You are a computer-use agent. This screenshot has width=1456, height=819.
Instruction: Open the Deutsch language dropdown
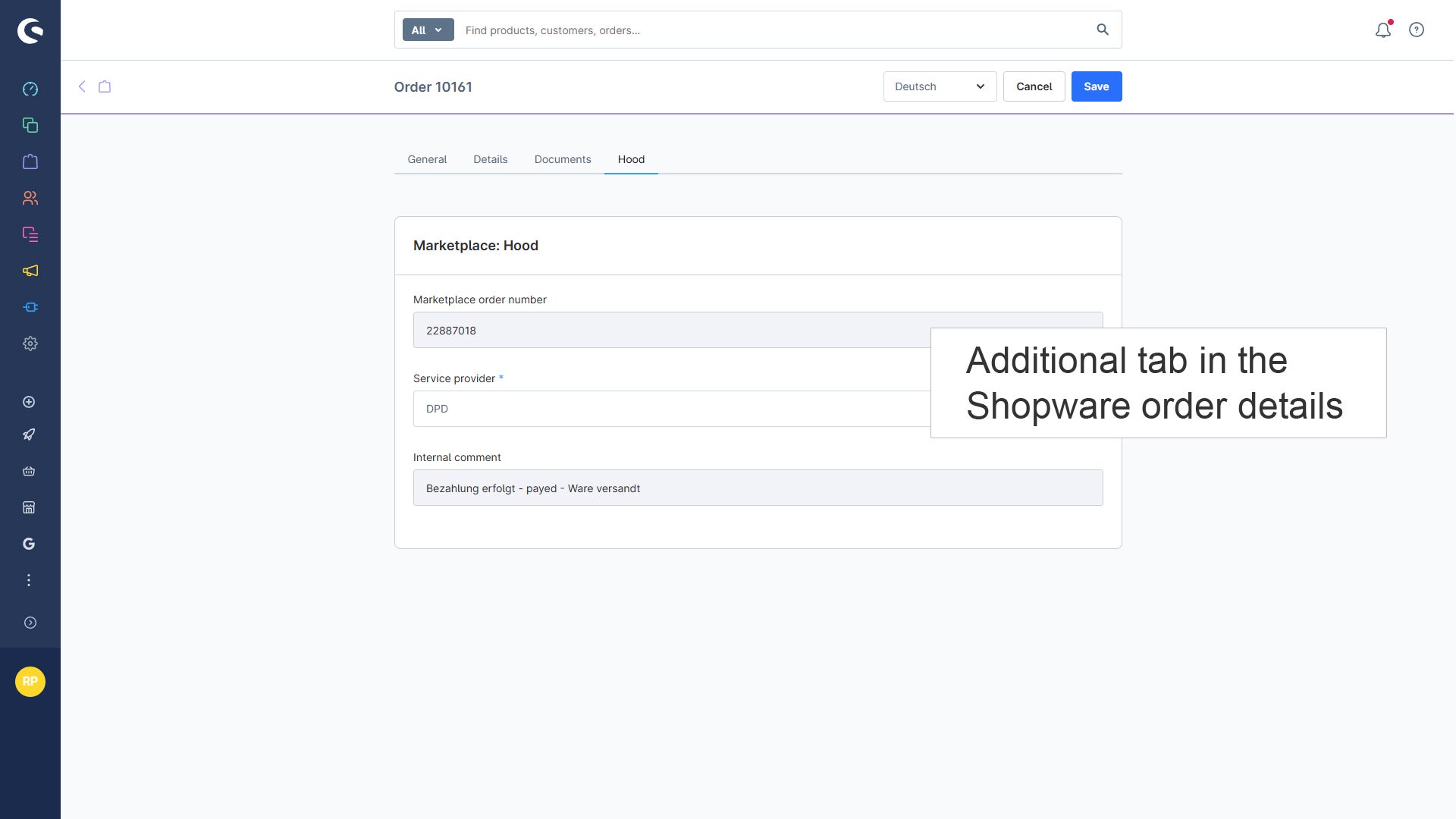point(940,86)
